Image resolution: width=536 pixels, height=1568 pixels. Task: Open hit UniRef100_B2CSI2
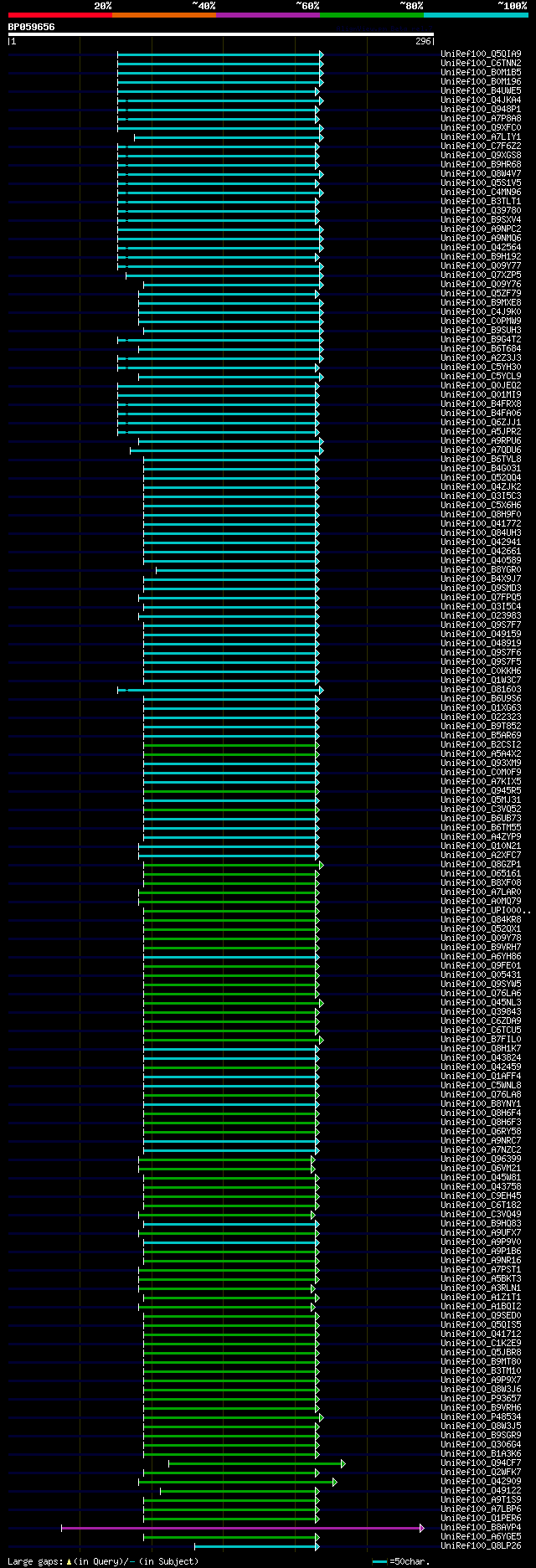pos(481,745)
